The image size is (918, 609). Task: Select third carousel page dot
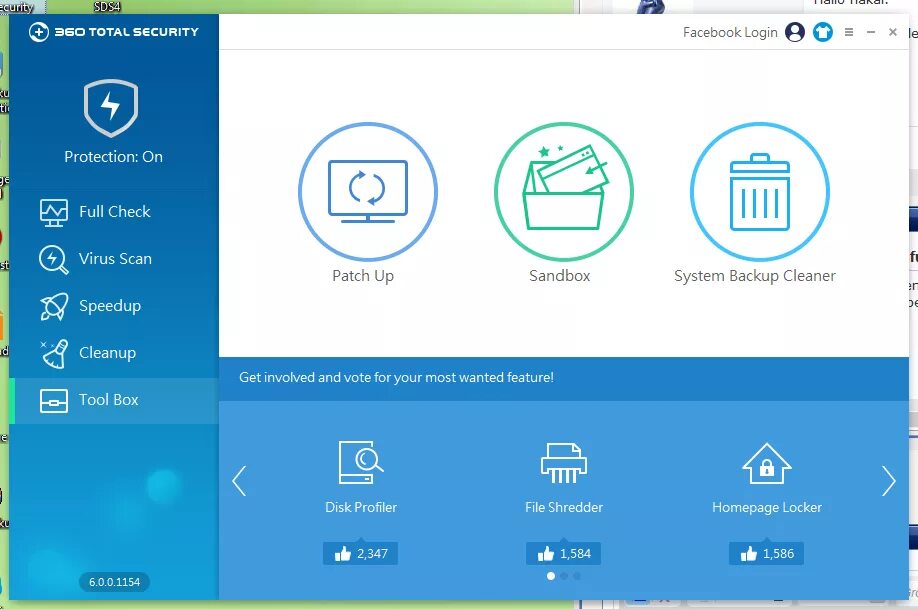pyautogui.click(x=577, y=576)
